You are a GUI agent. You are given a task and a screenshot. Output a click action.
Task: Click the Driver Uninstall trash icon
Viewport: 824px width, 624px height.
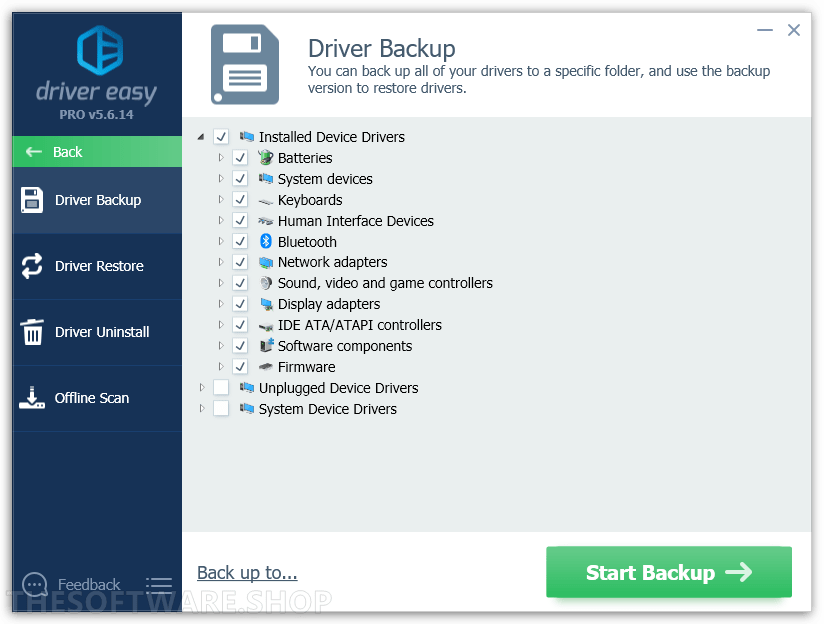coord(32,332)
